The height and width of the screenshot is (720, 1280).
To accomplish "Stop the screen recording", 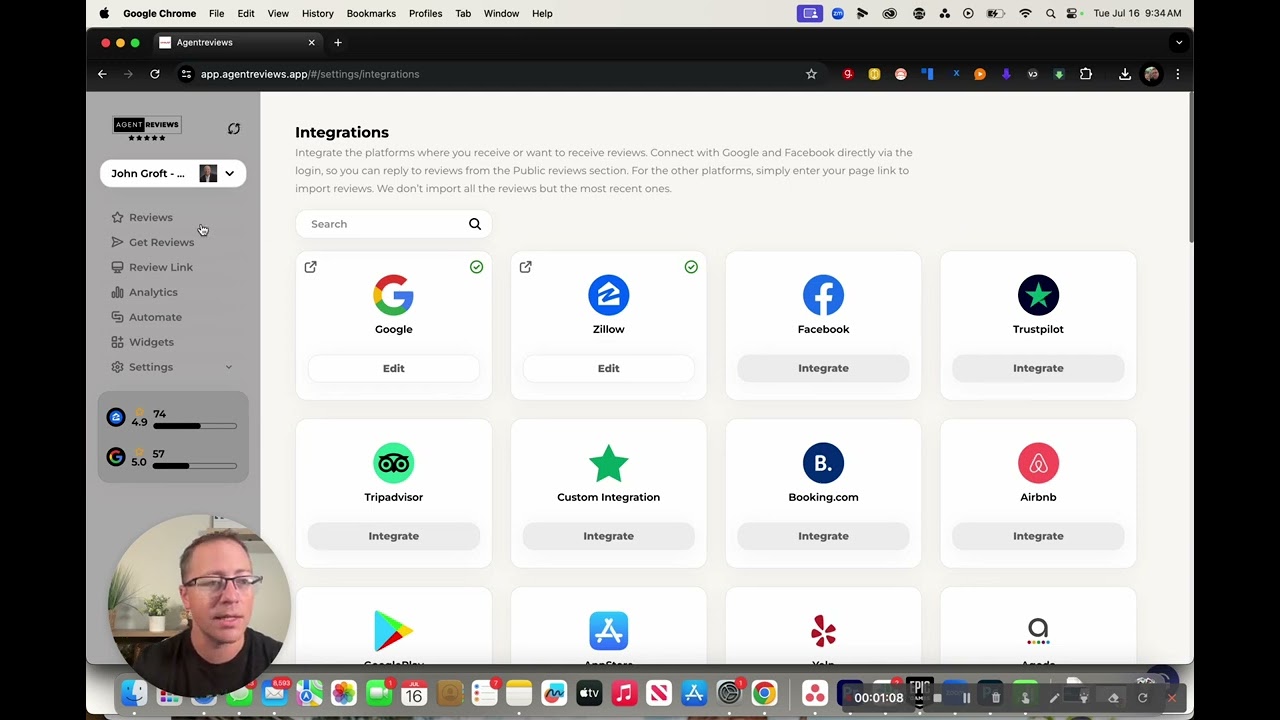I will coord(937,698).
